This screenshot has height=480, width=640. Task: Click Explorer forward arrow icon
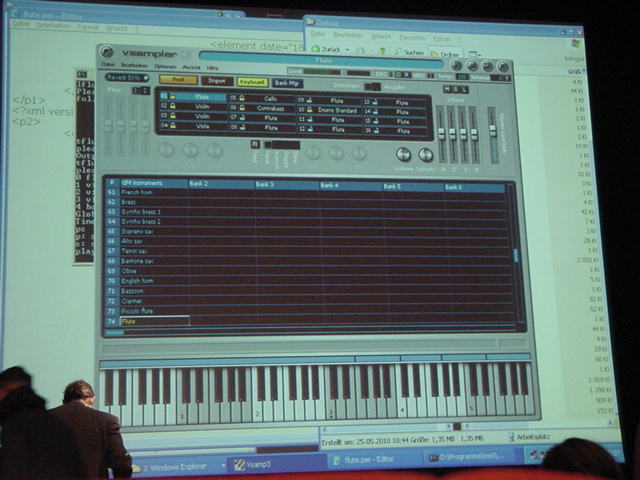[x=361, y=51]
